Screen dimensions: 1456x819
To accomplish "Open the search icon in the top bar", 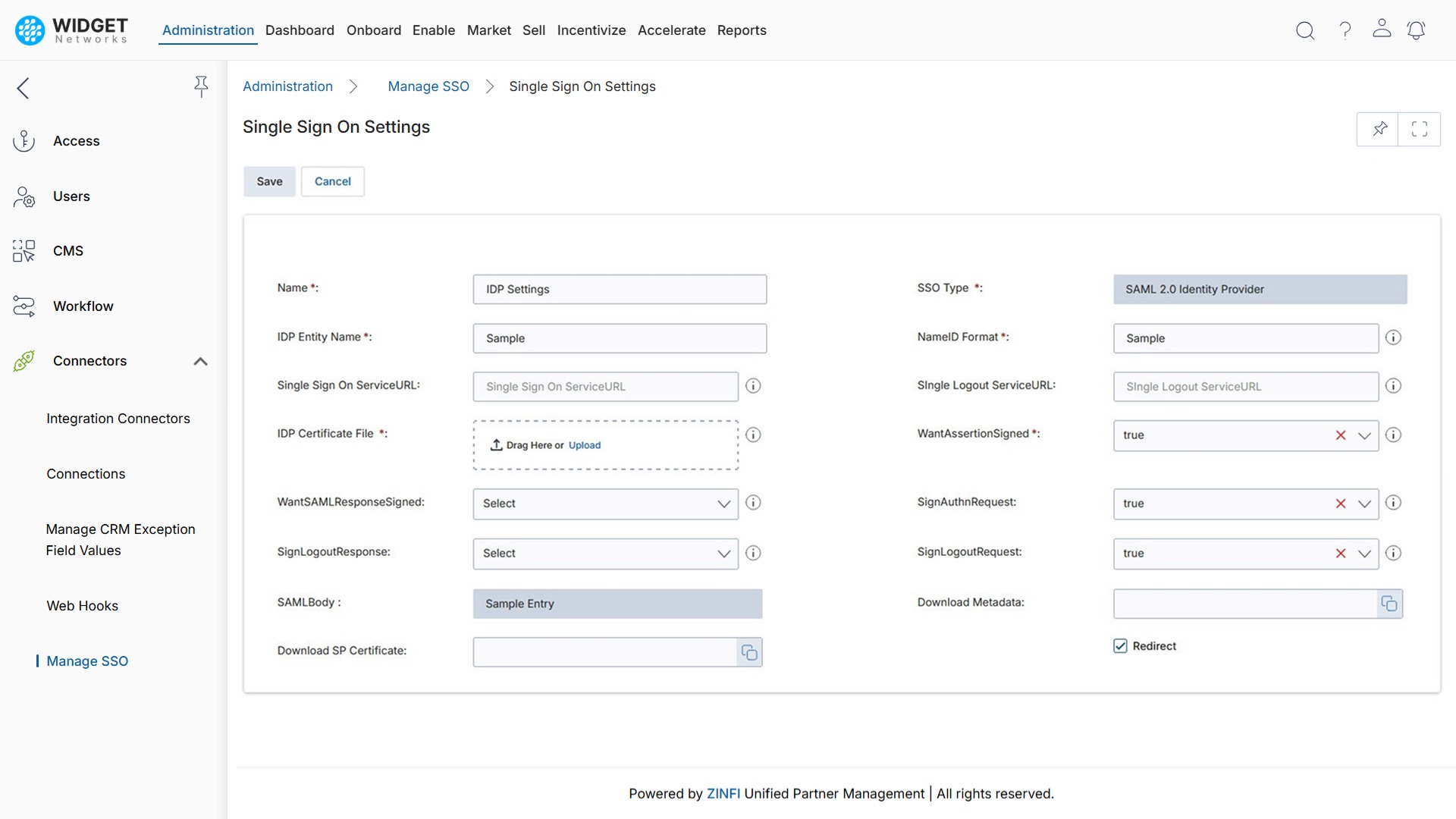I will [1305, 30].
